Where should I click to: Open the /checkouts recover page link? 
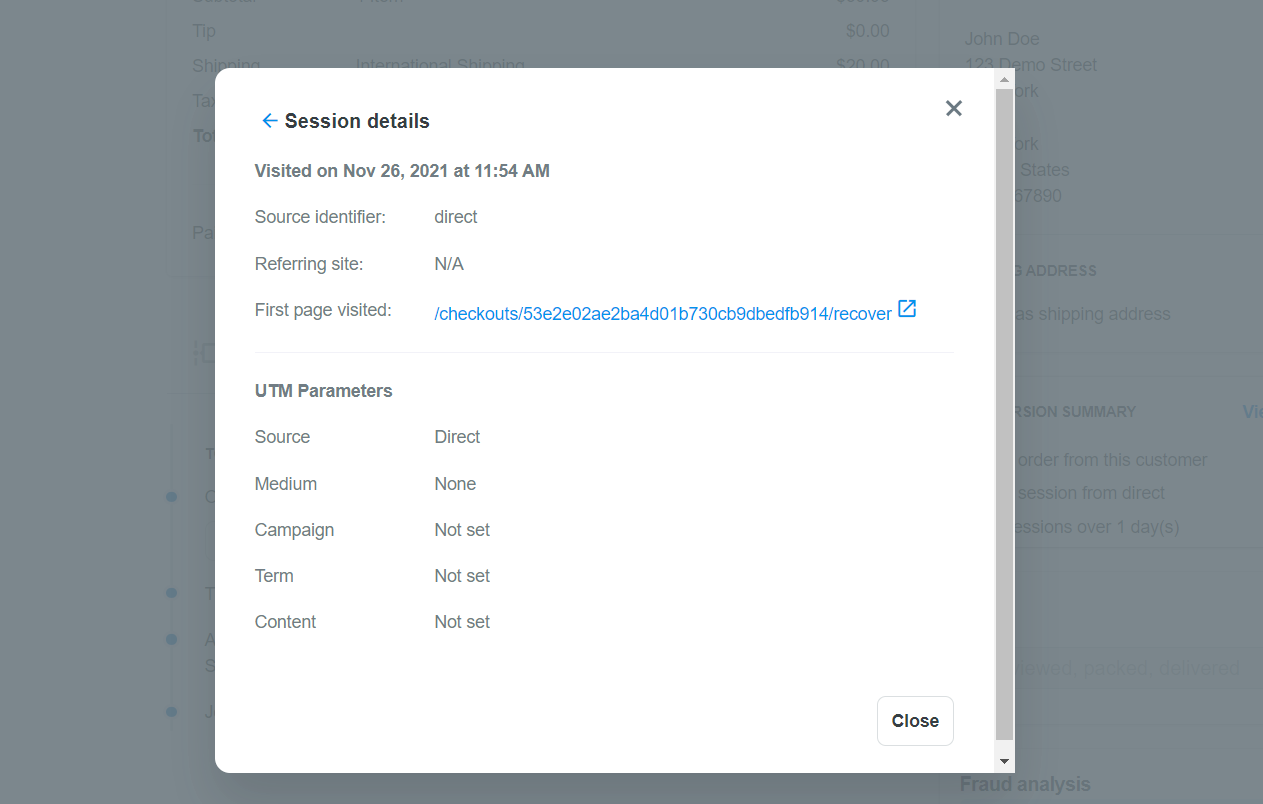pos(662,314)
